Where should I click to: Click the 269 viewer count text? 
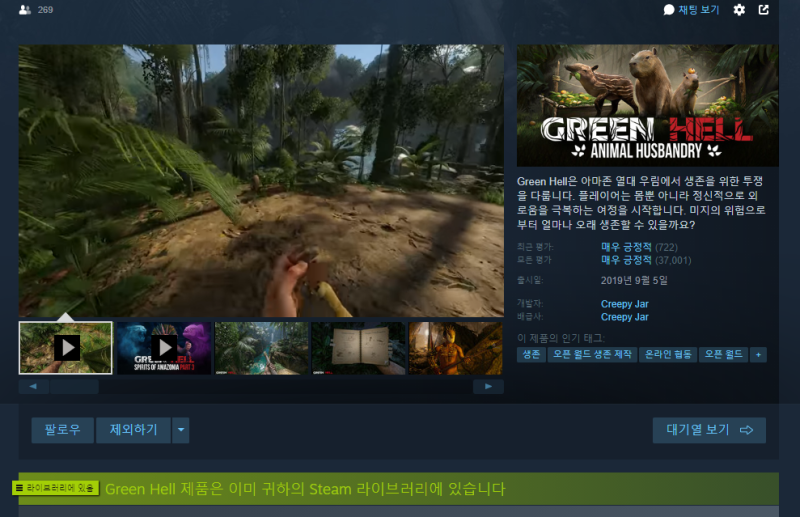coord(45,10)
